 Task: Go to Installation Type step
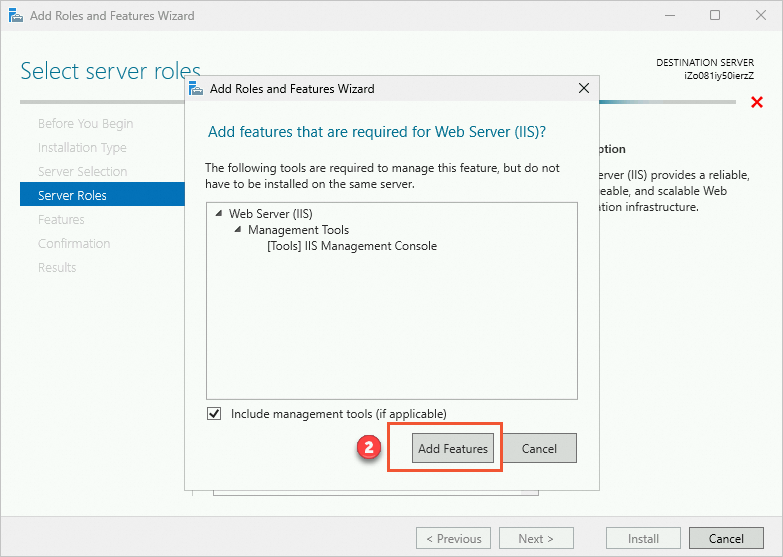pyautogui.click(x=82, y=147)
